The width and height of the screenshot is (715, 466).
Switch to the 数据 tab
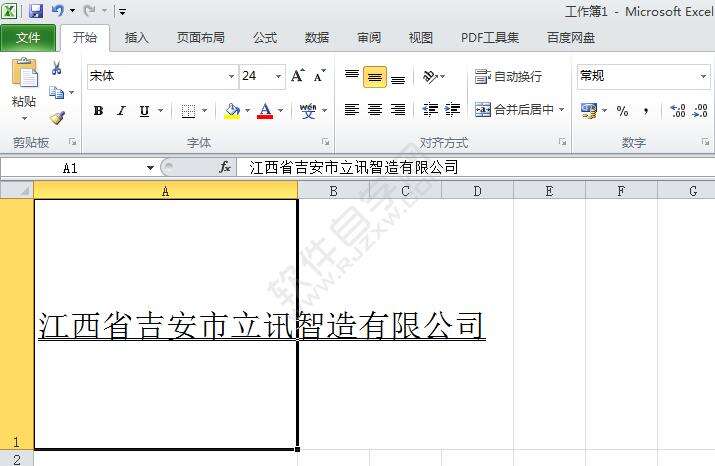(317, 38)
